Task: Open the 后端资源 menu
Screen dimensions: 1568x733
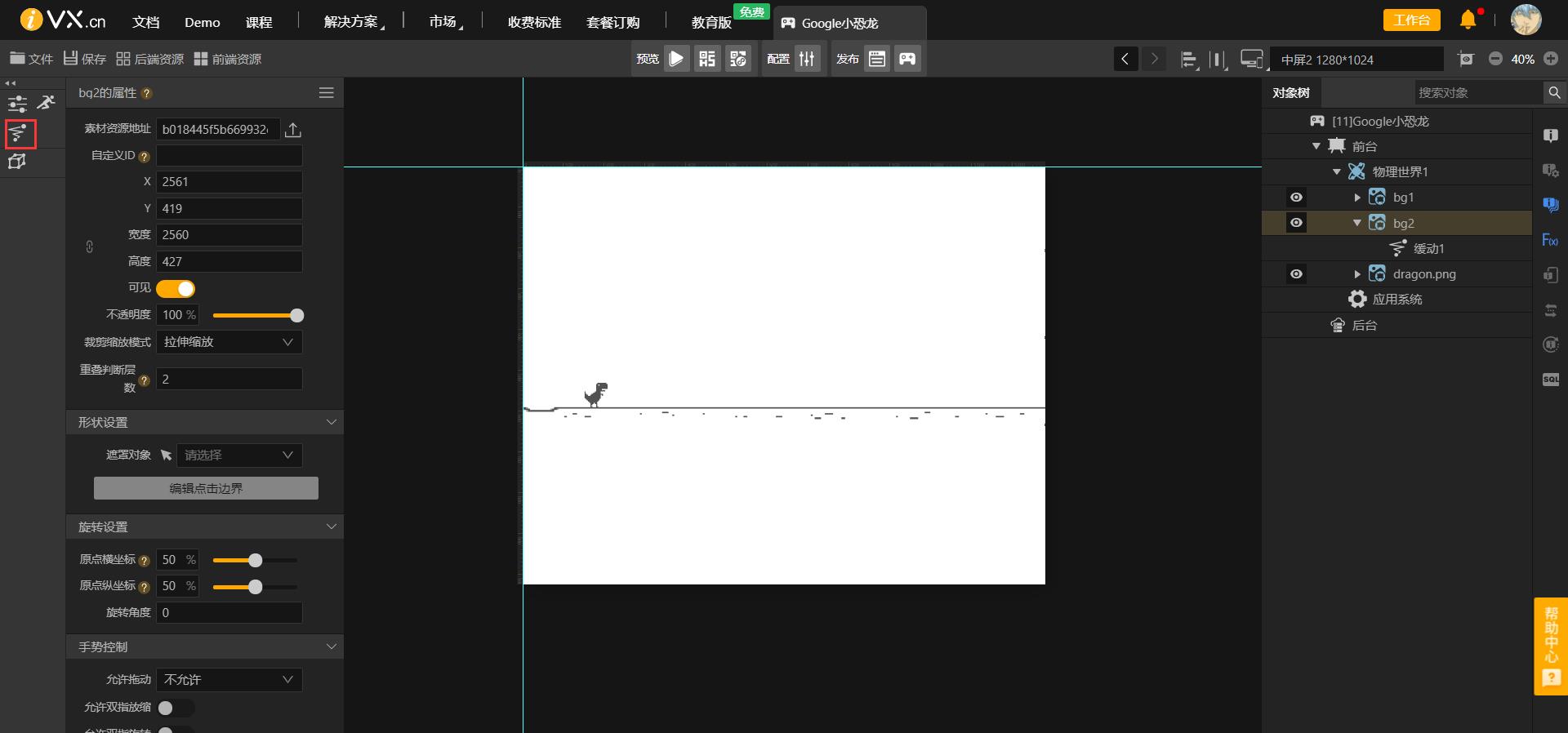Action: point(150,59)
